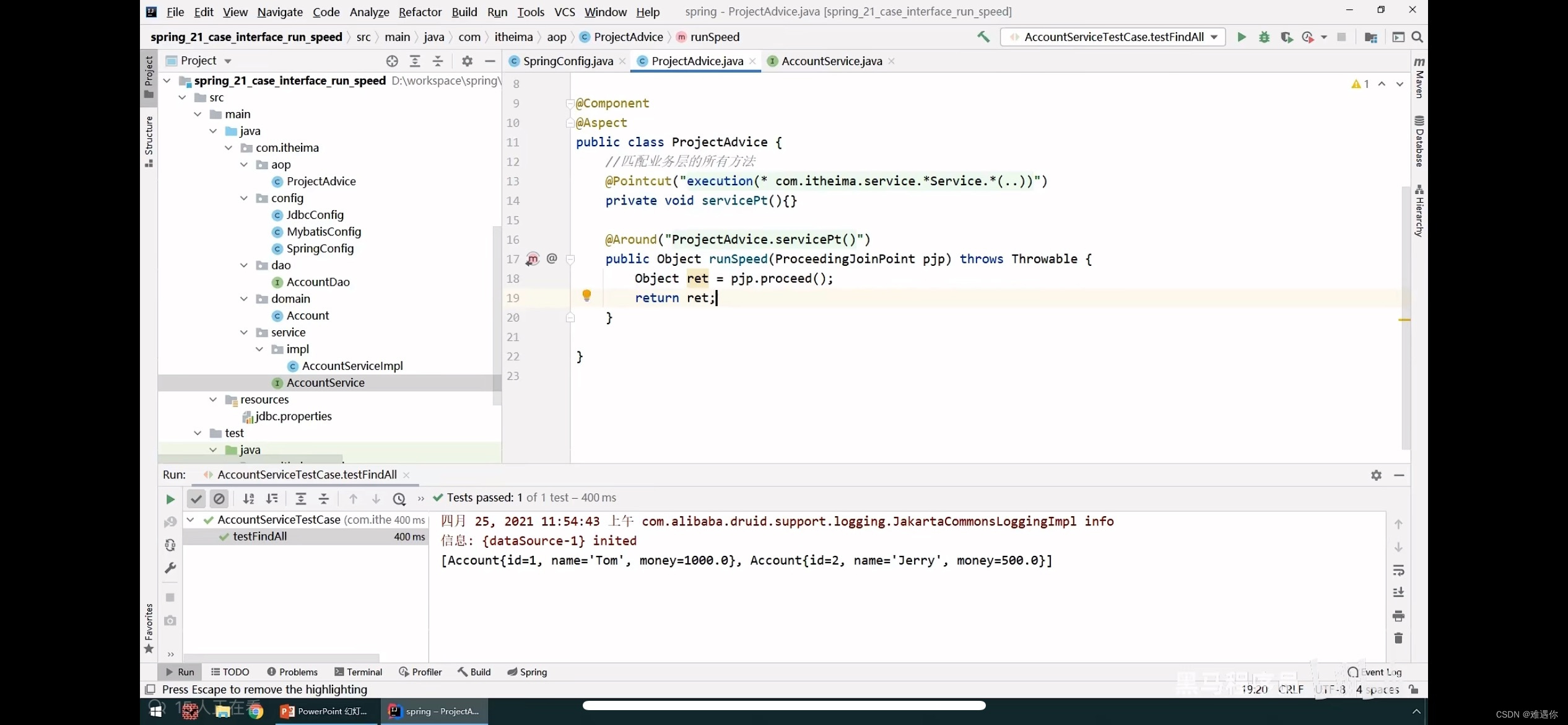Image resolution: width=1568 pixels, height=725 pixels.
Task: Collapse the src folder
Action: (x=182, y=97)
